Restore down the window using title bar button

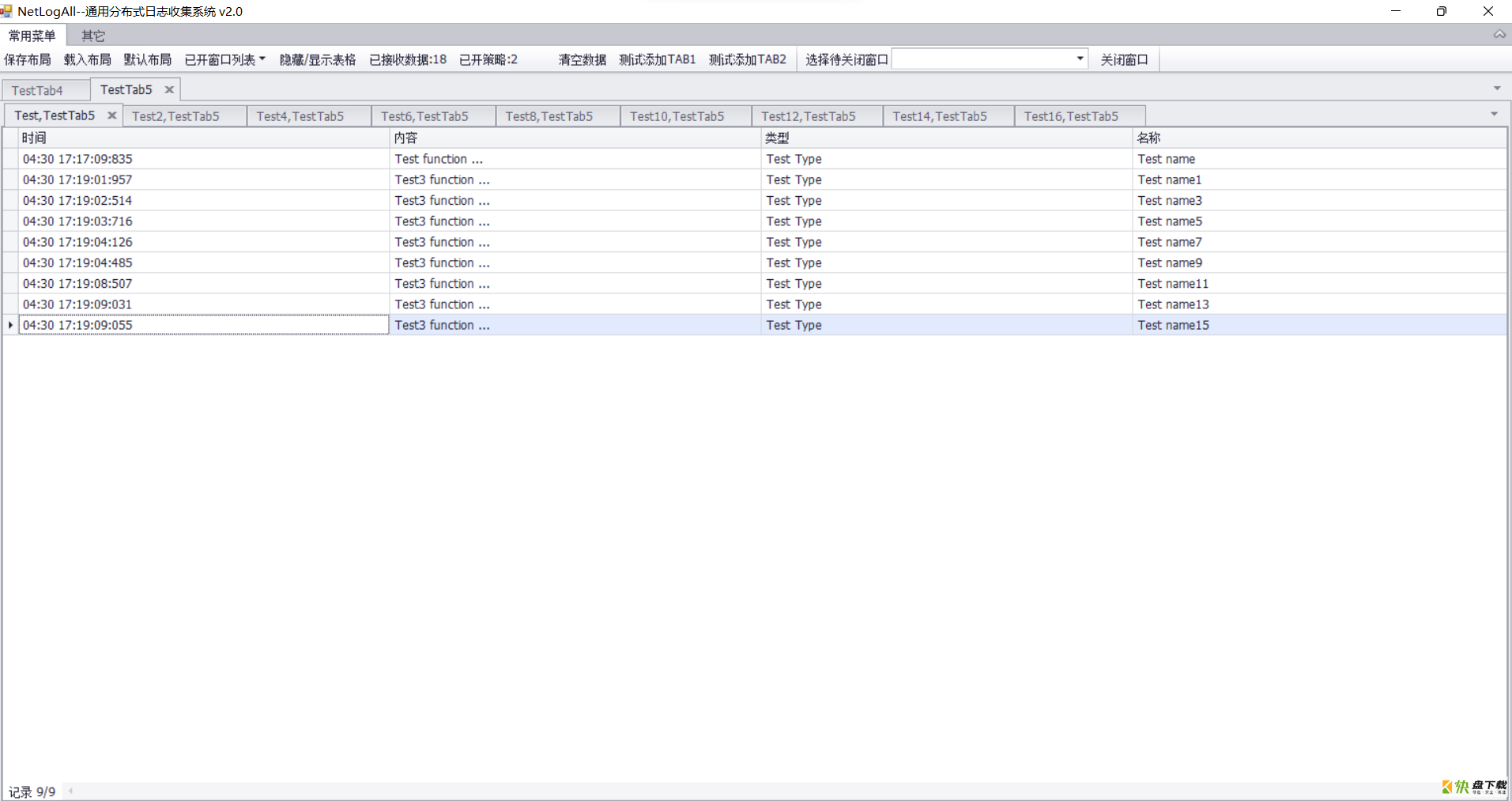(1442, 11)
